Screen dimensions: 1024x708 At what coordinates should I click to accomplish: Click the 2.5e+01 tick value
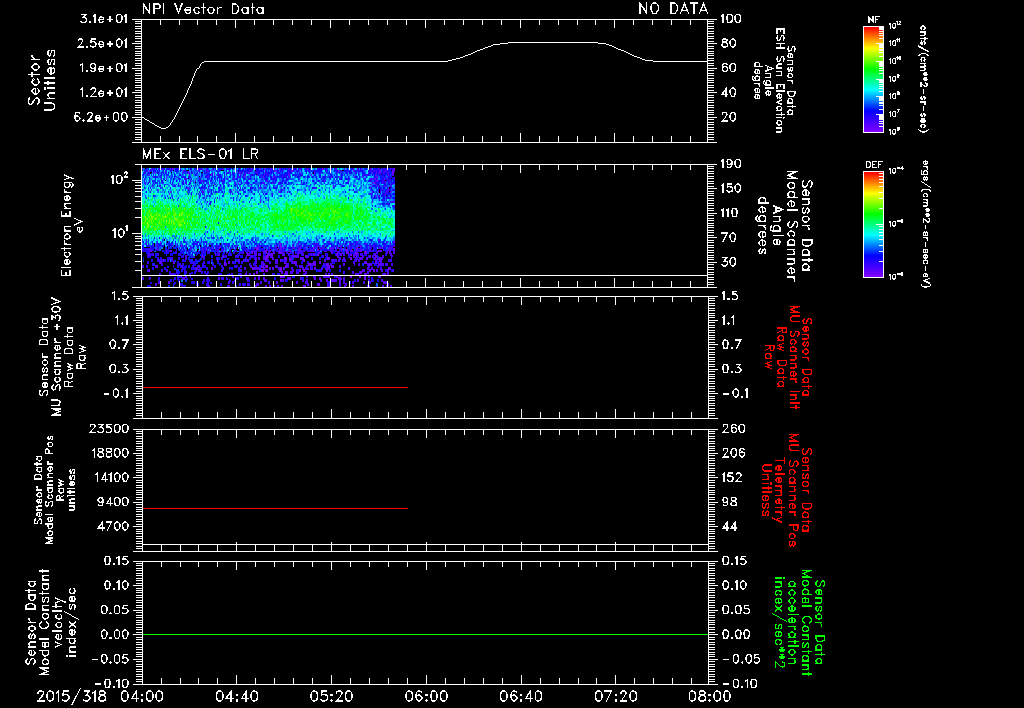104,43
